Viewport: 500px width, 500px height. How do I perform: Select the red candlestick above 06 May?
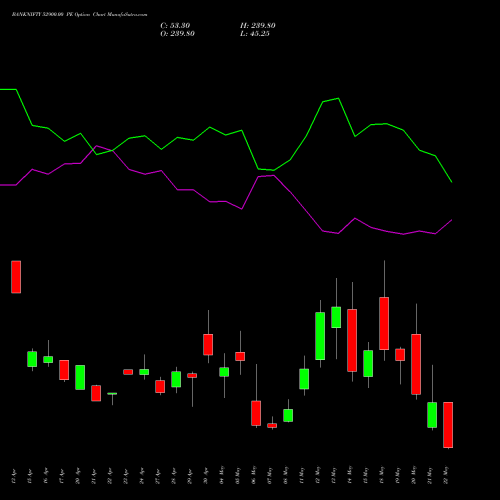(x=256, y=413)
